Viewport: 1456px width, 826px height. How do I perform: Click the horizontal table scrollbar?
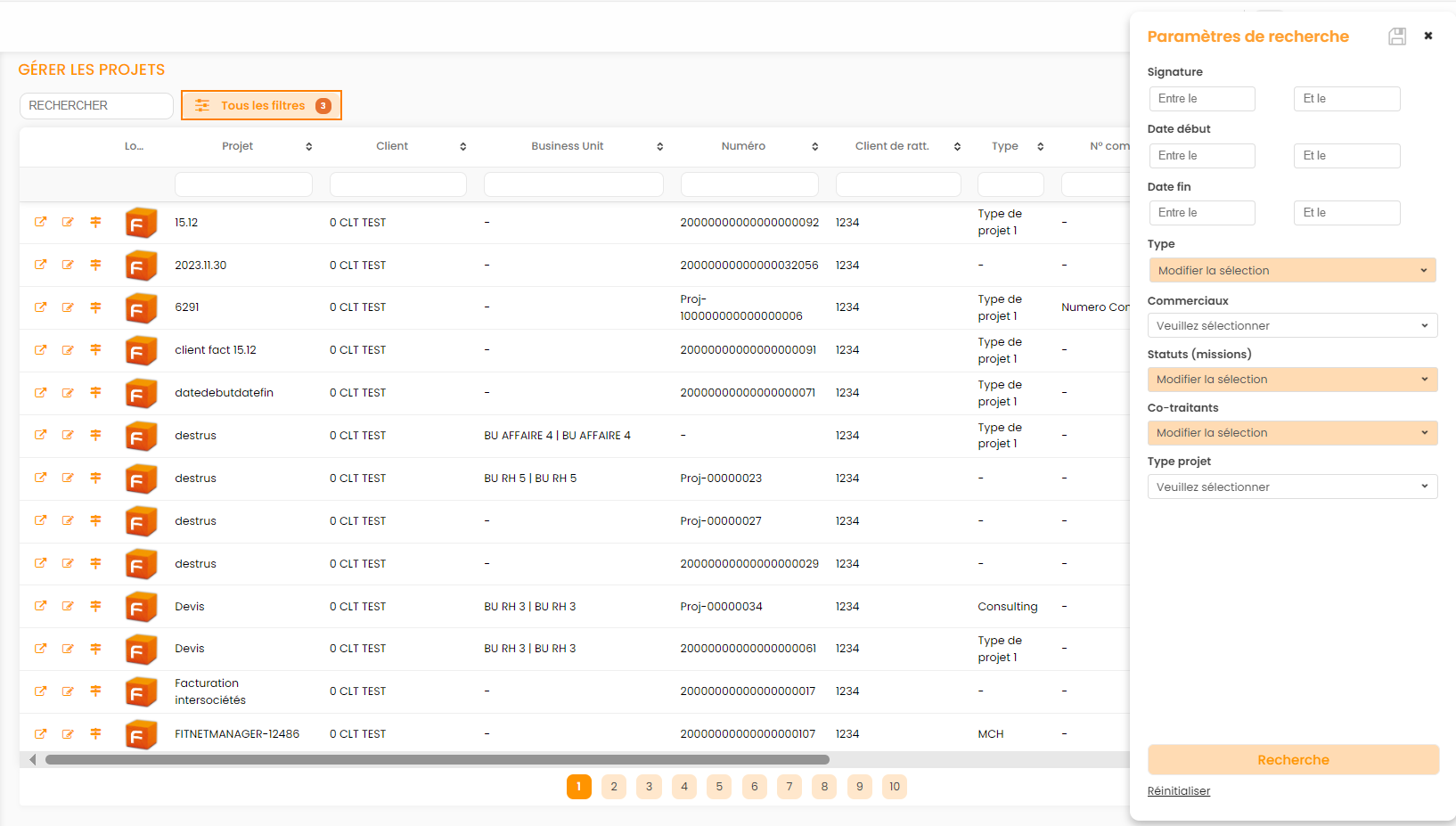tap(437, 760)
